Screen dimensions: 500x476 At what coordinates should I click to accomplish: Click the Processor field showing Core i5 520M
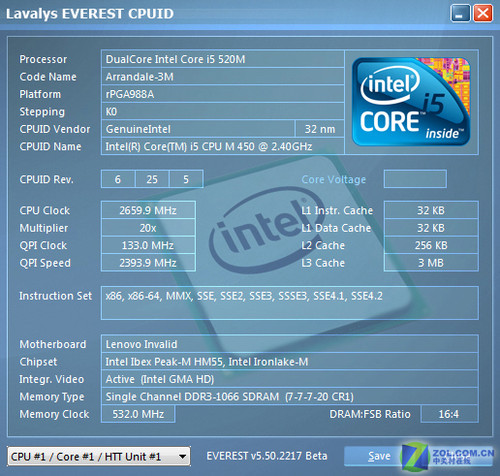(x=223, y=59)
